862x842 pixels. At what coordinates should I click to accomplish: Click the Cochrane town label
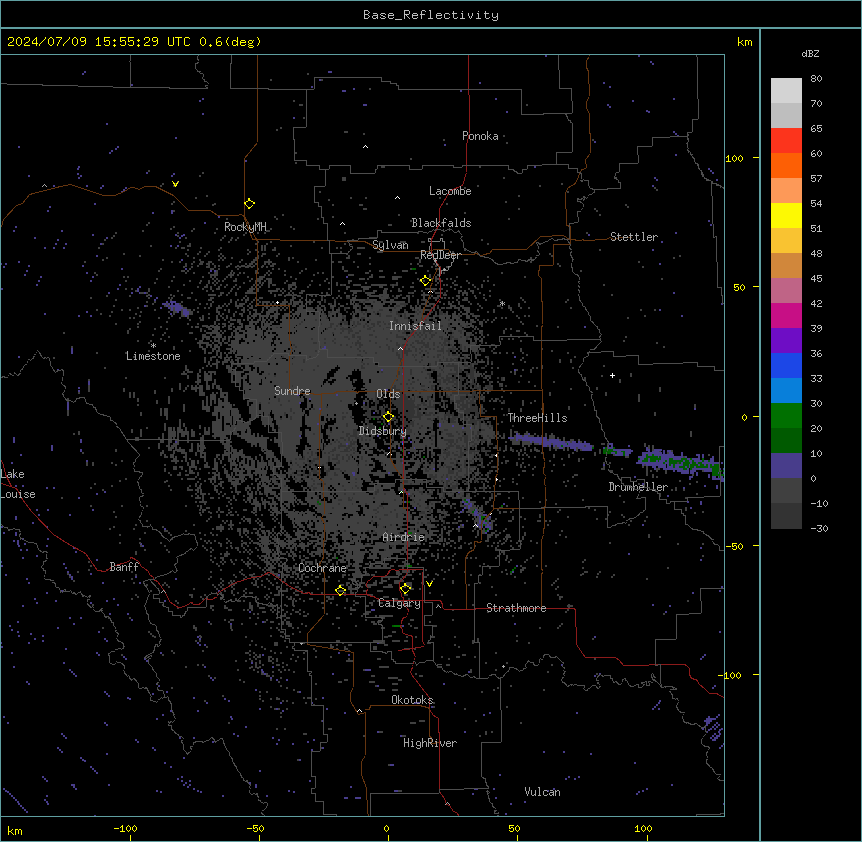pos(322,568)
